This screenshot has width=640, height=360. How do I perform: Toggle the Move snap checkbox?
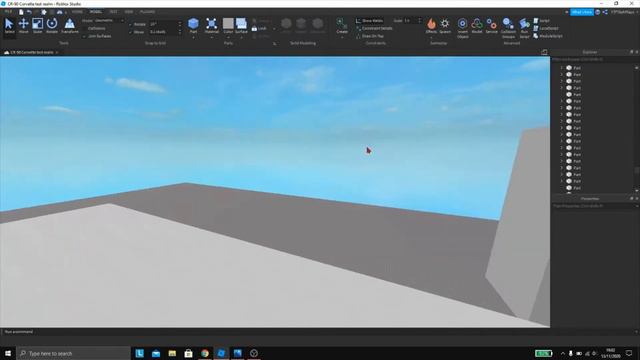point(130,32)
